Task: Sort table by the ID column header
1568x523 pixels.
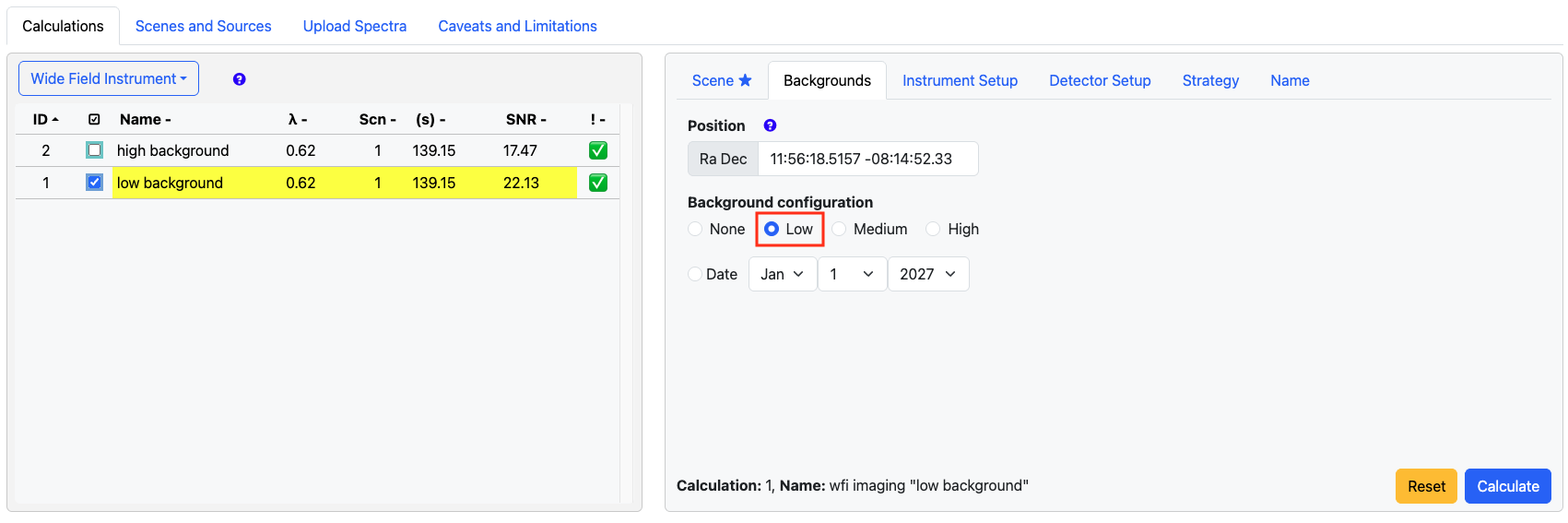Action: (x=45, y=120)
